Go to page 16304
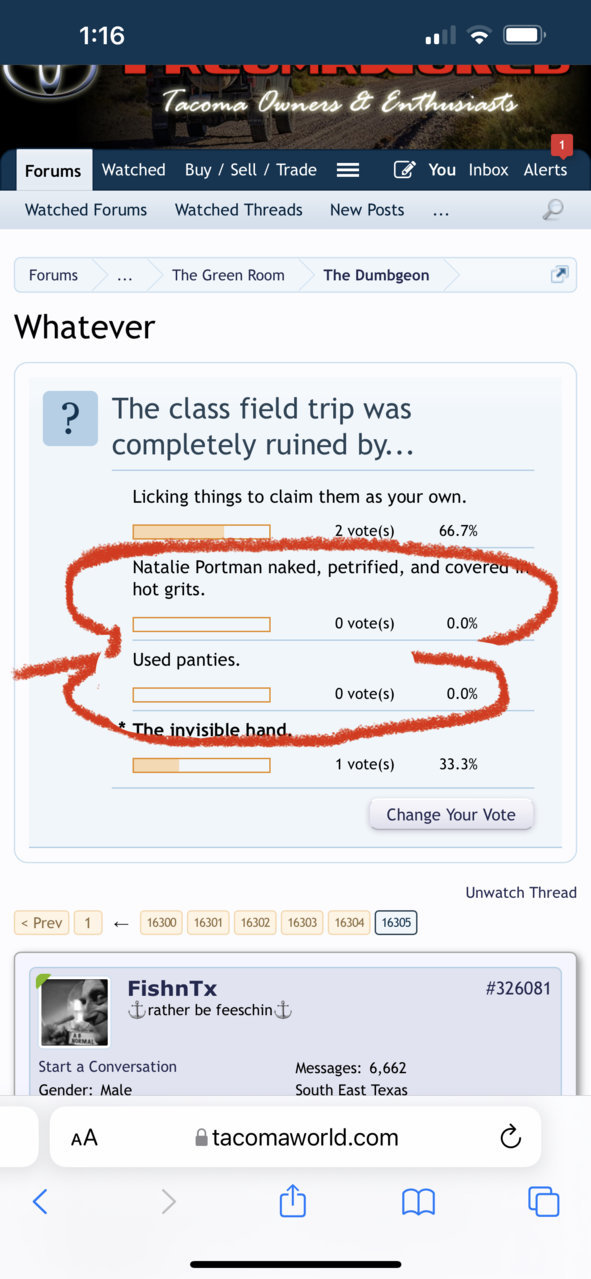This screenshot has height=1279, width=591. click(x=349, y=923)
